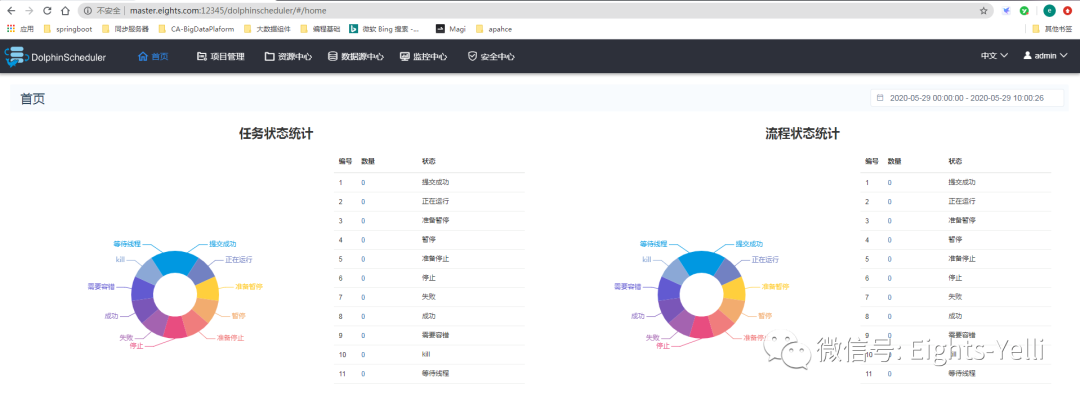Click 成功 label in 流程状态统计 chart

coord(637,316)
